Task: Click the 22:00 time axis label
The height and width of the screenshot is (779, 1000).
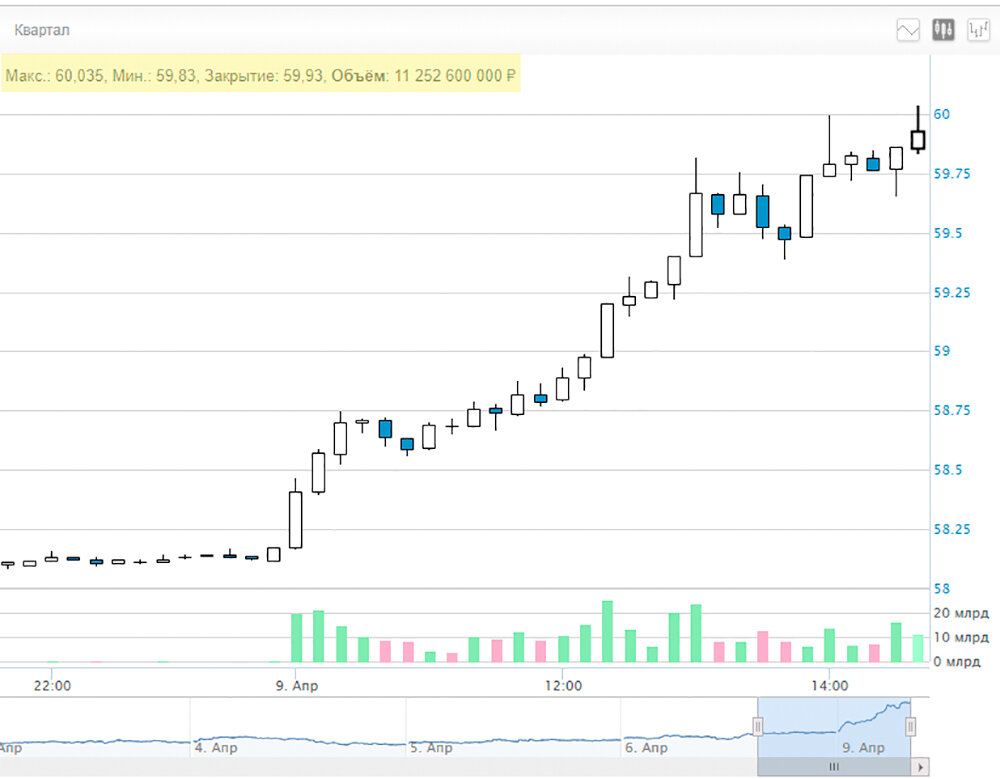Action: click(x=52, y=686)
